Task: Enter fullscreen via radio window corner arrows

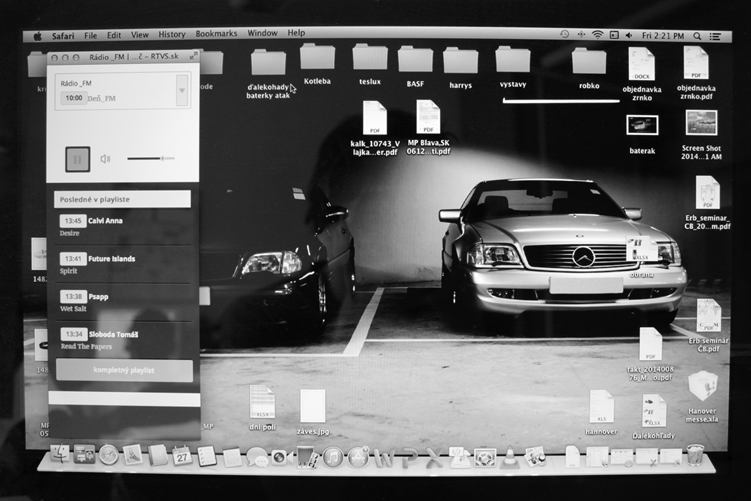Action: coord(193,56)
